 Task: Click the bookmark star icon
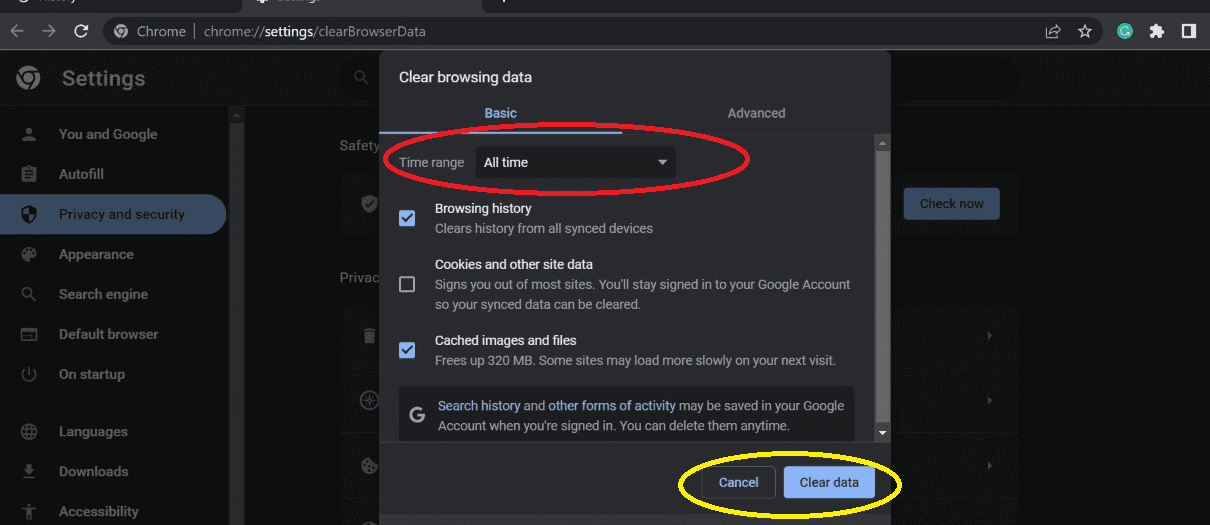[x=1085, y=31]
